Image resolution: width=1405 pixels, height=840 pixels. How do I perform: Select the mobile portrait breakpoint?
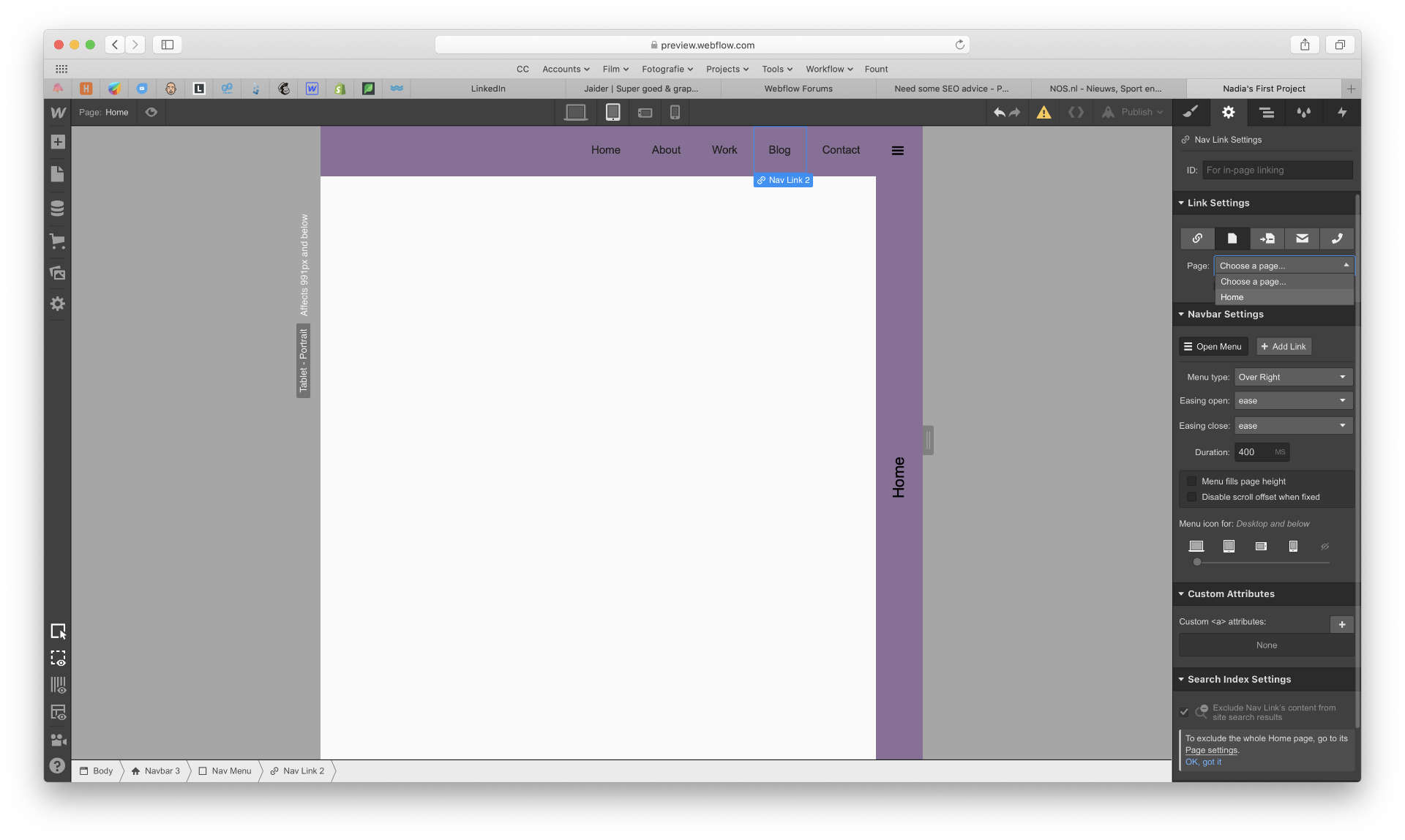675,112
